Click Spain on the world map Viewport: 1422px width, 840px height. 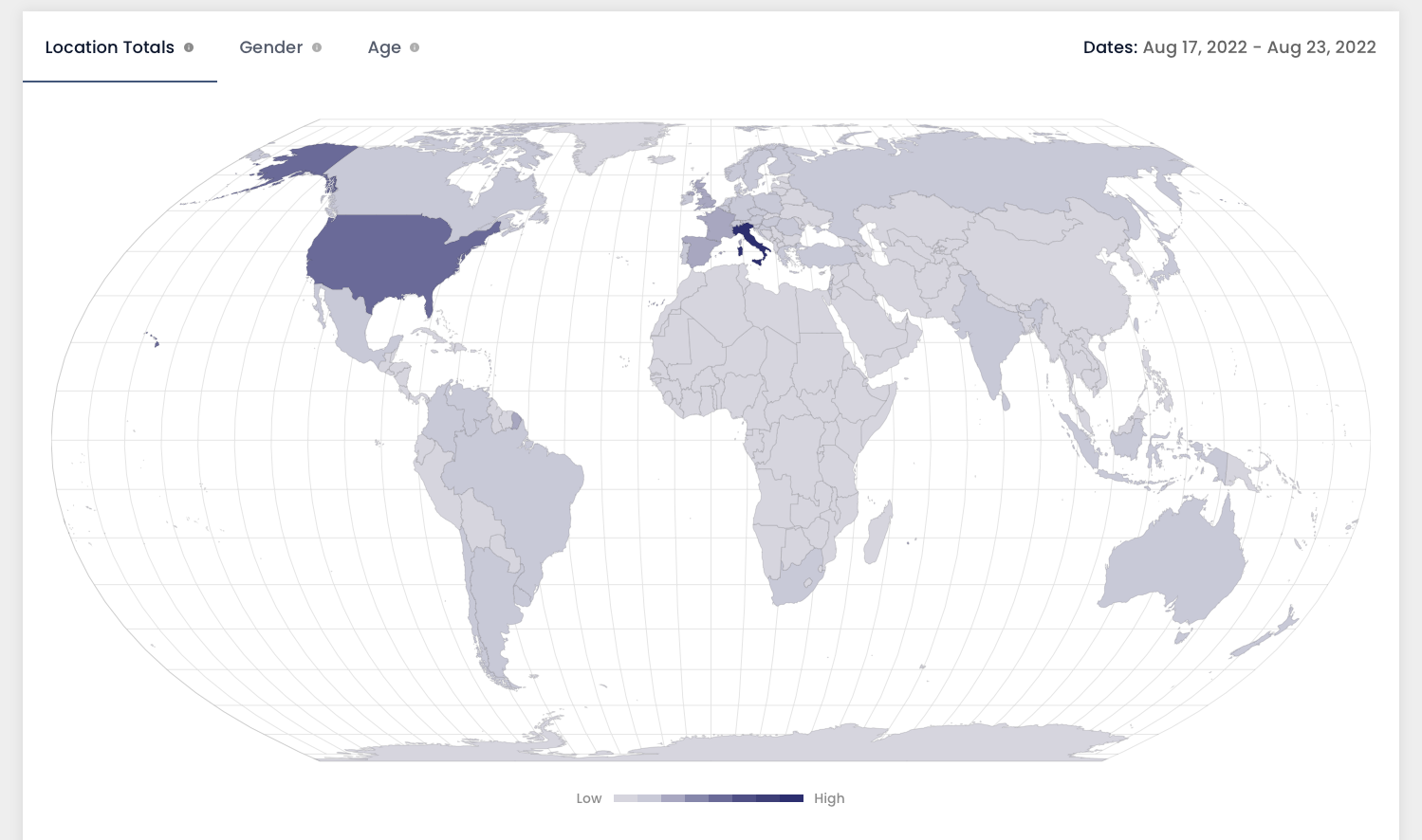pos(698,251)
